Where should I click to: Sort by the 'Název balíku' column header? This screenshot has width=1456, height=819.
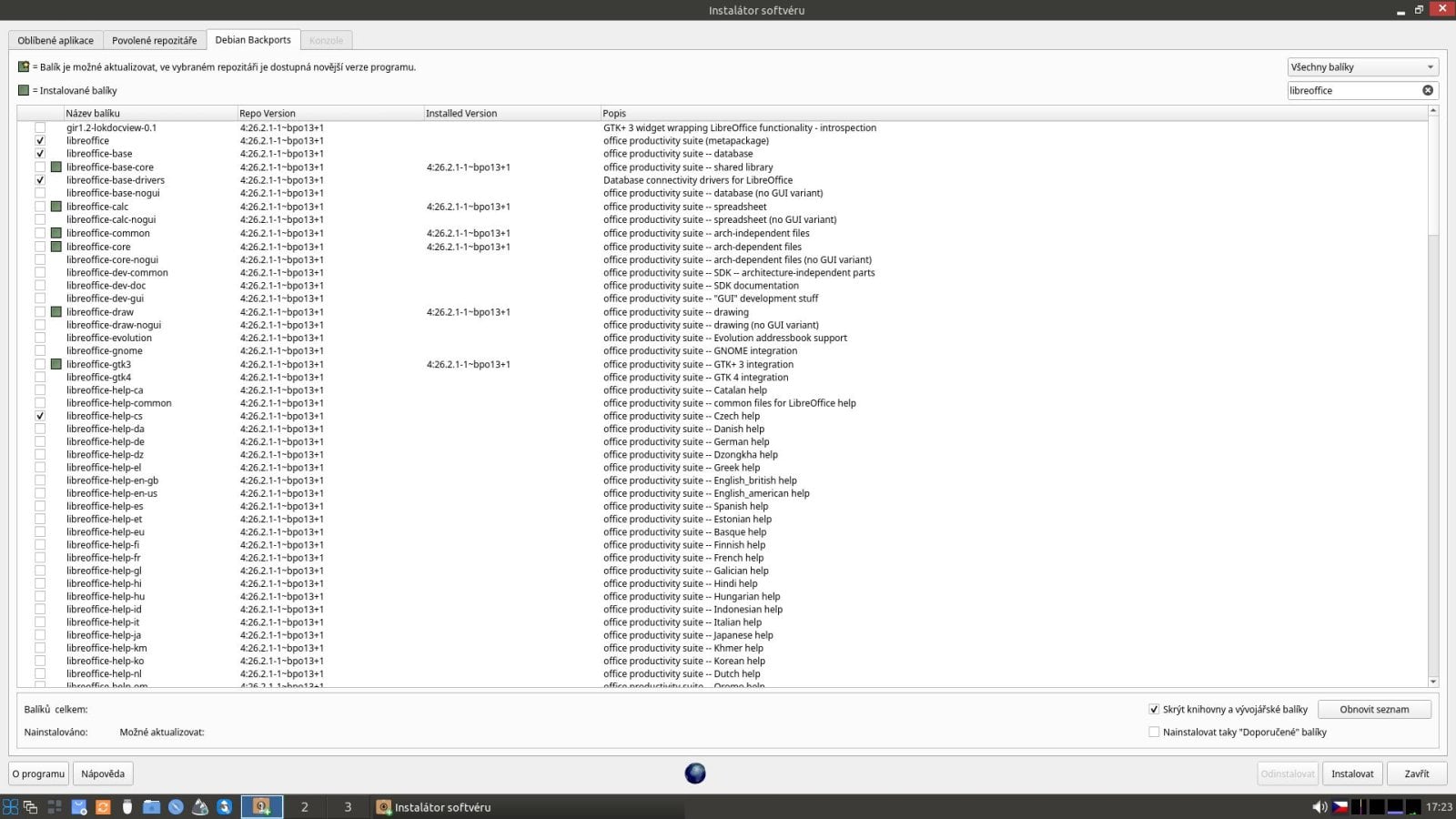pyautogui.click(x=150, y=113)
